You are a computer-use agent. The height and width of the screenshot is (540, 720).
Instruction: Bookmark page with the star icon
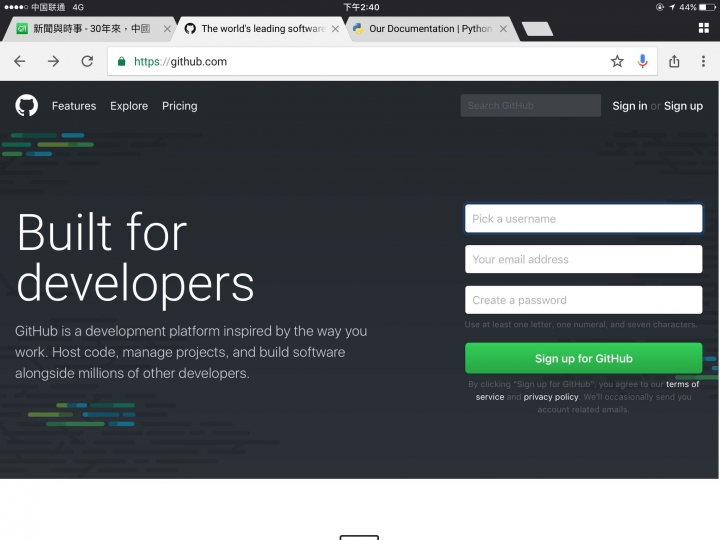[x=617, y=61]
